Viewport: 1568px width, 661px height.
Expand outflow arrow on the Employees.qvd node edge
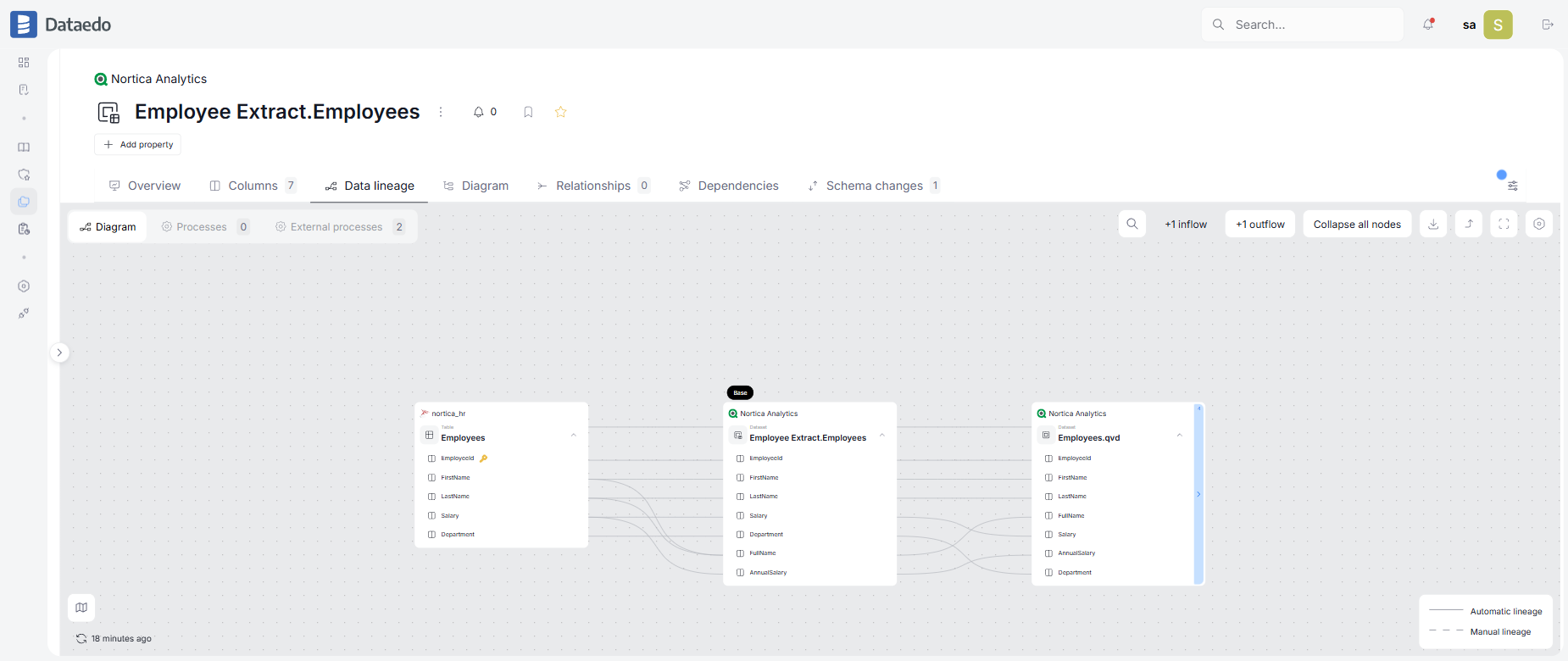1198,494
